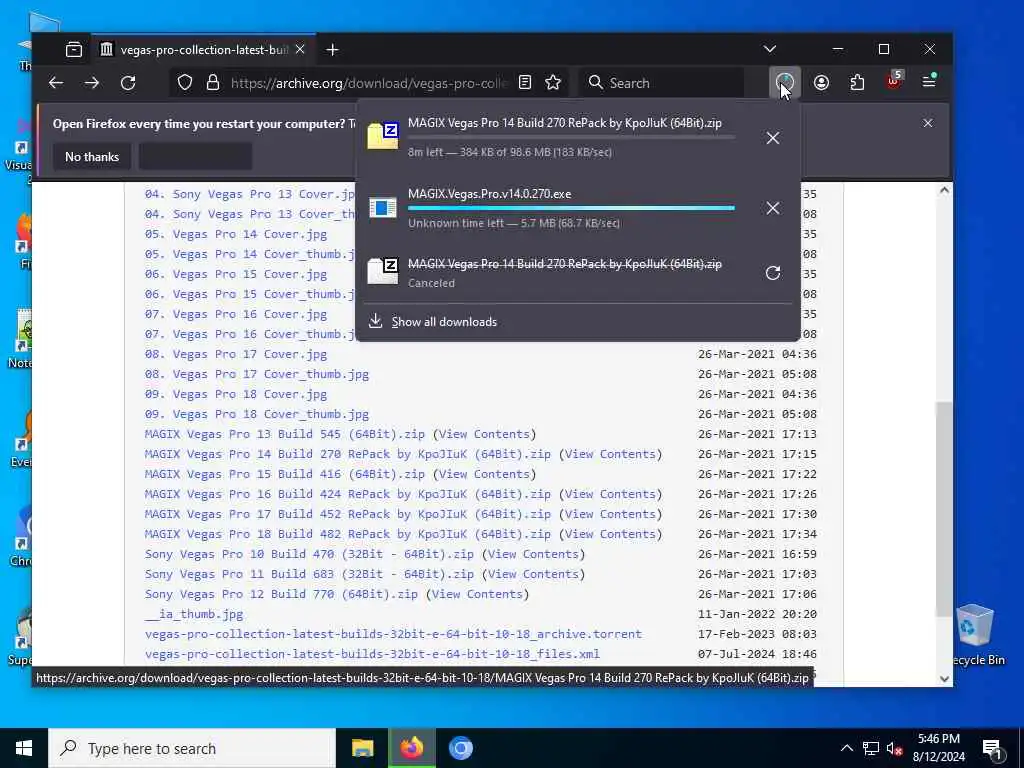
Task: Open the MAGIX.Vegas.Pro.v14.0.270.exe download entry
Action: pyautogui.click(x=556, y=208)
